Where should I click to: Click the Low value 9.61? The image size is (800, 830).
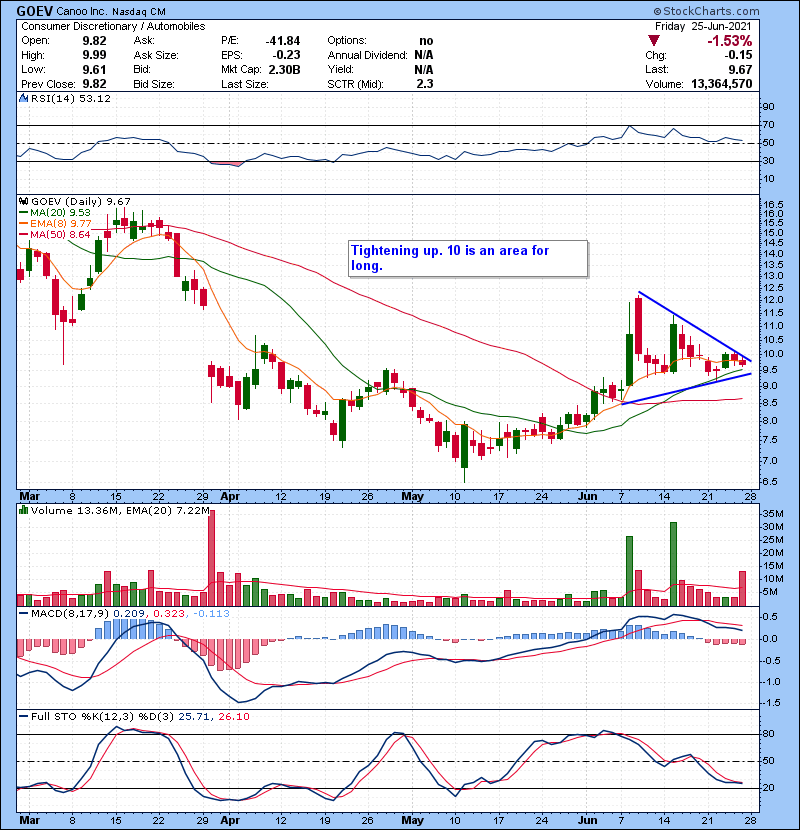94,69
